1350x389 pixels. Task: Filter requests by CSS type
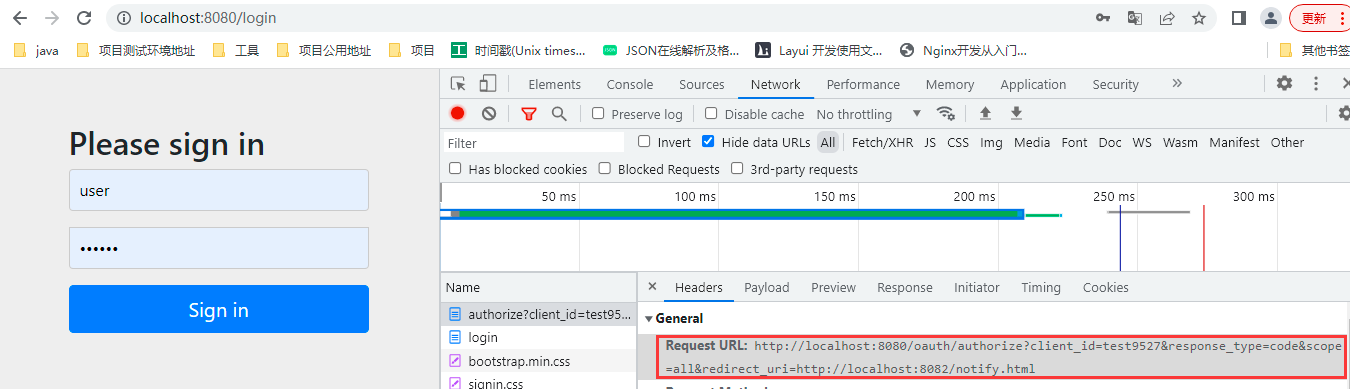958,142
